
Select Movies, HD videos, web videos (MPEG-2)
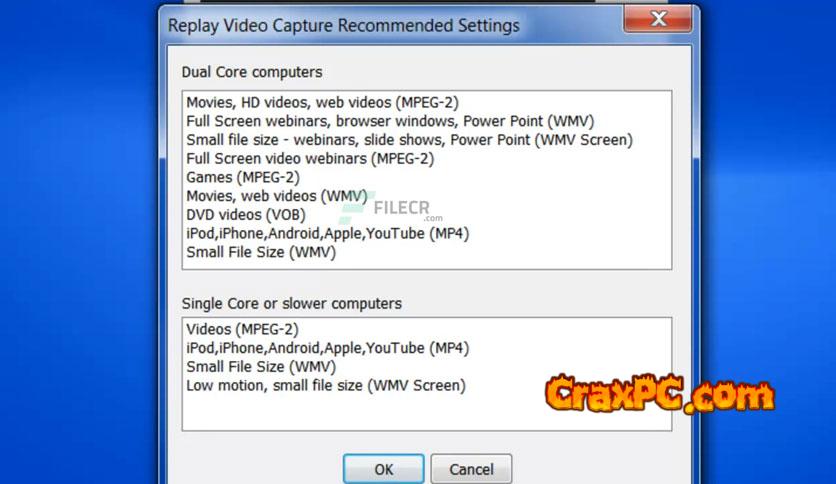(x=322, y=102)
